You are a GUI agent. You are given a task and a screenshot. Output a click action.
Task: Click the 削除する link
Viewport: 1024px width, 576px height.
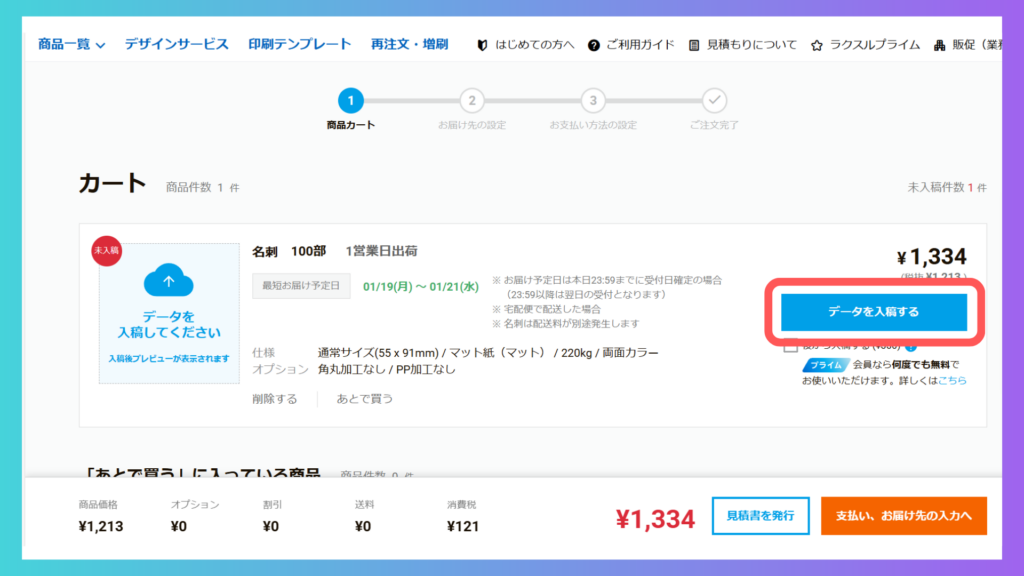point(275,399)
